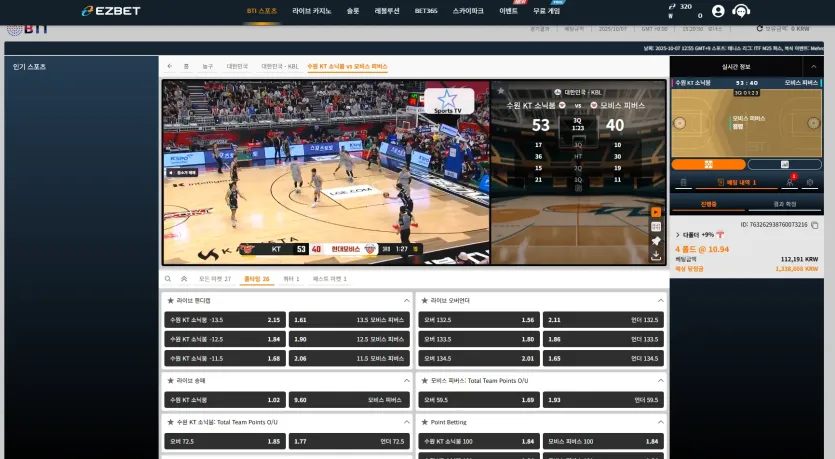Viewport: 835px width, 459px height.
Task: Click the live basketball video stream
Action: coord(326,172)
